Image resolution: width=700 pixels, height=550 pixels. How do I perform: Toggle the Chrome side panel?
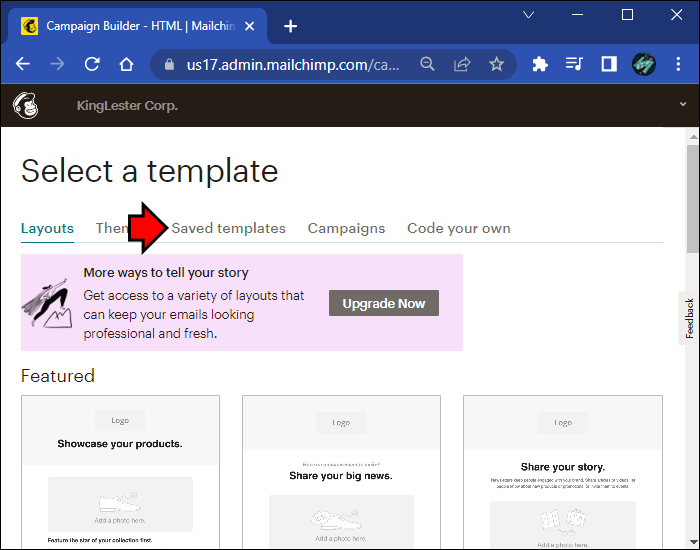[608, 64]
